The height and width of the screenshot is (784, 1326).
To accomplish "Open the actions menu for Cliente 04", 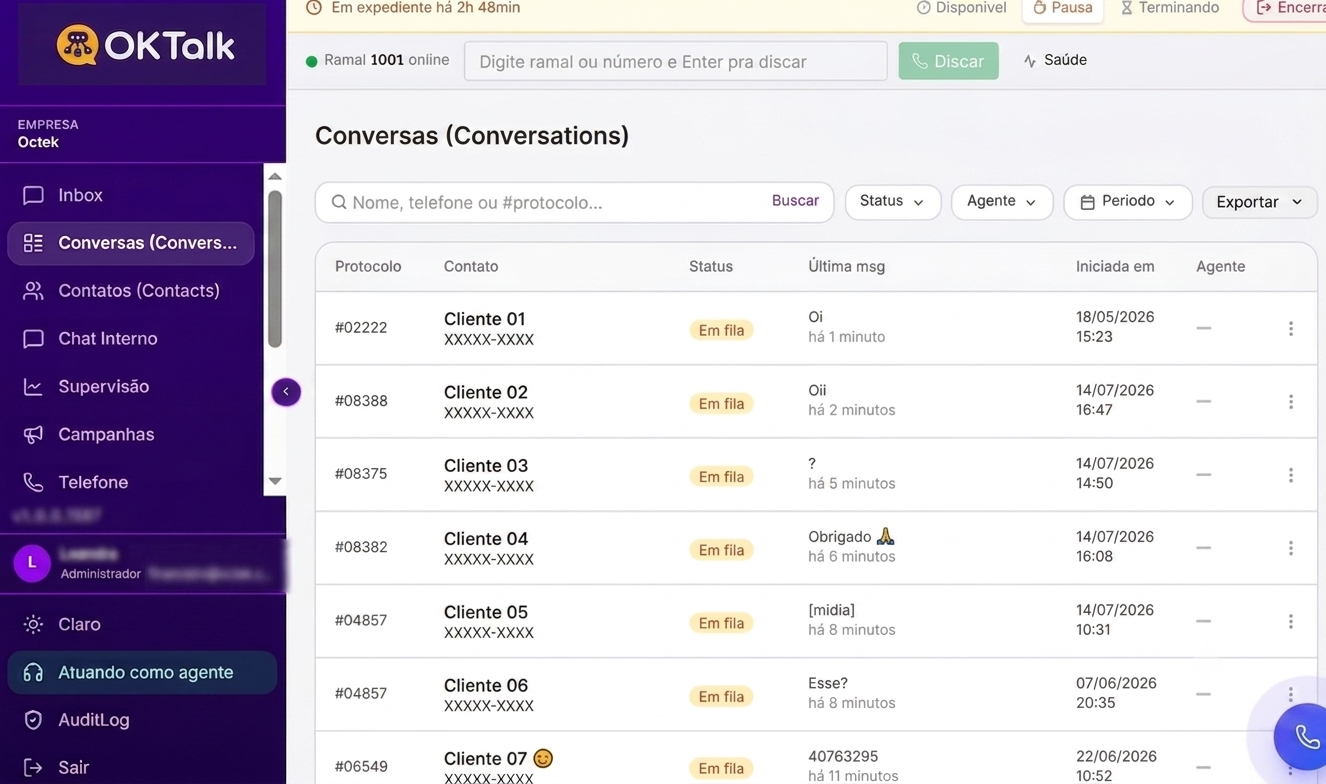I will point(1291,548).
